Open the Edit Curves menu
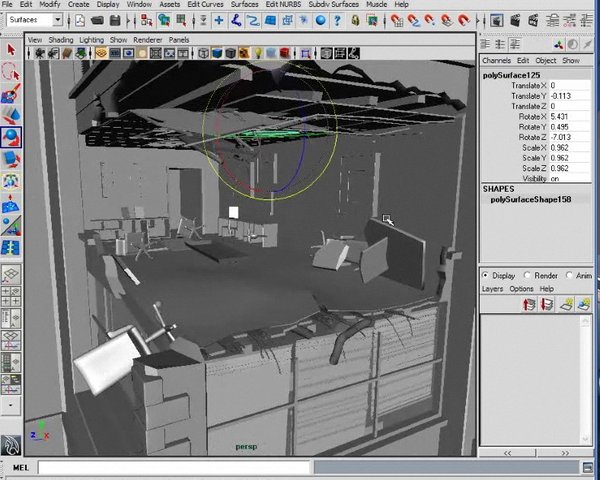 point(205,5)
